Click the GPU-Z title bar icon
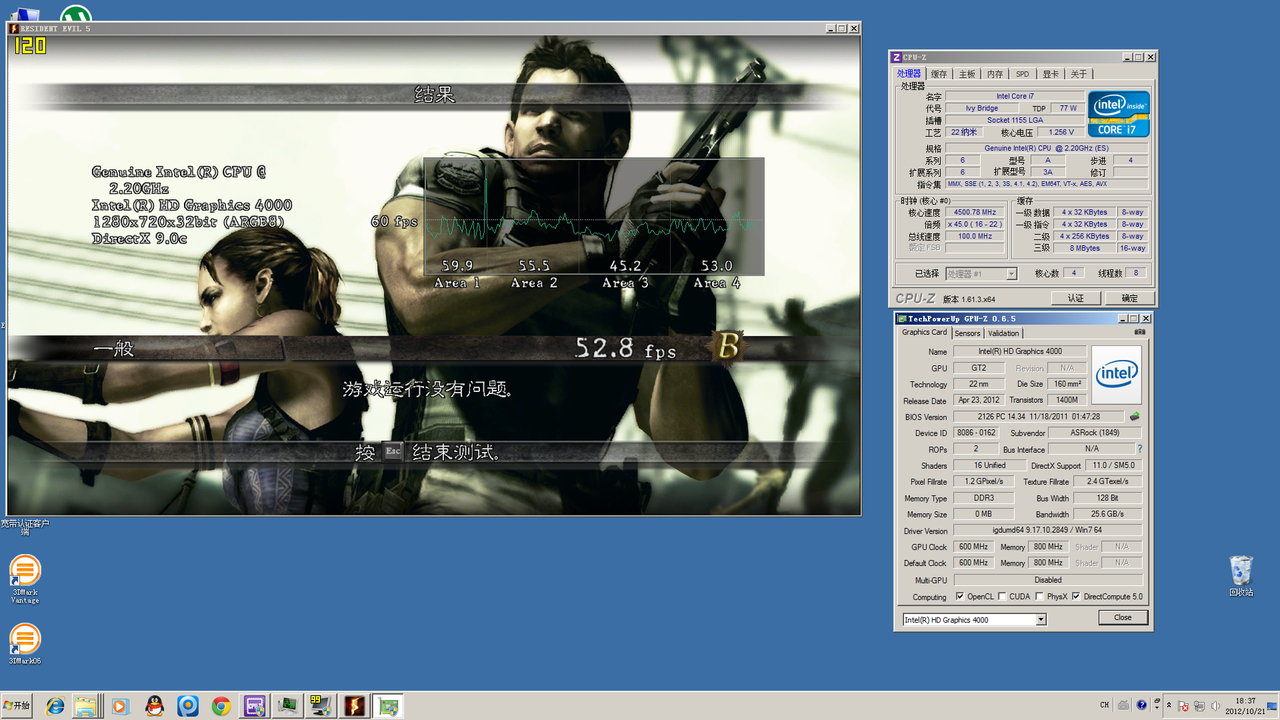The width and height of the screenshot is (1280, 720). point(901,318)
